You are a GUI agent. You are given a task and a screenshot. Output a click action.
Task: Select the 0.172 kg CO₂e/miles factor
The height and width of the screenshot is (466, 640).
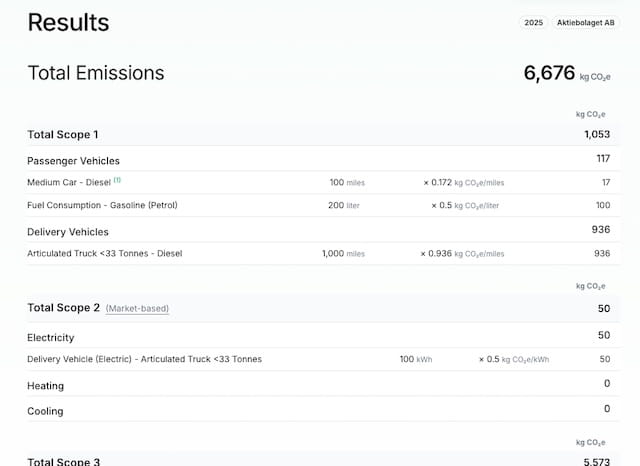click(464, 182)
